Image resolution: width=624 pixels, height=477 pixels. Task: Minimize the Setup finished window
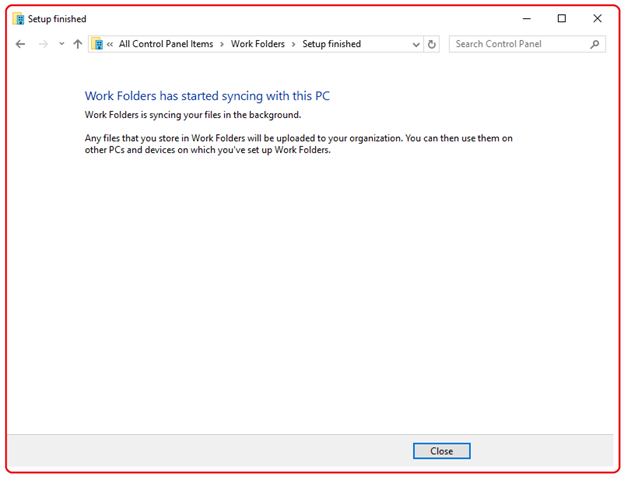click(526, 18)
